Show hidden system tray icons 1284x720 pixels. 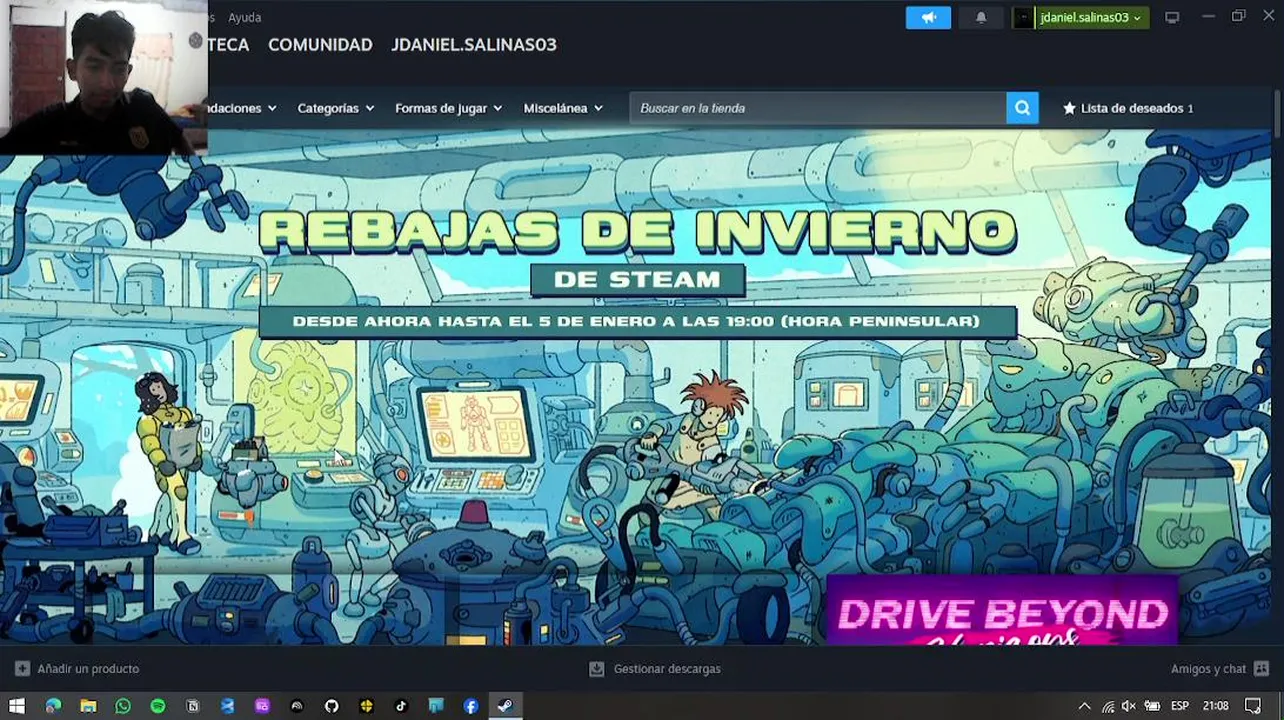(1084, 706)
